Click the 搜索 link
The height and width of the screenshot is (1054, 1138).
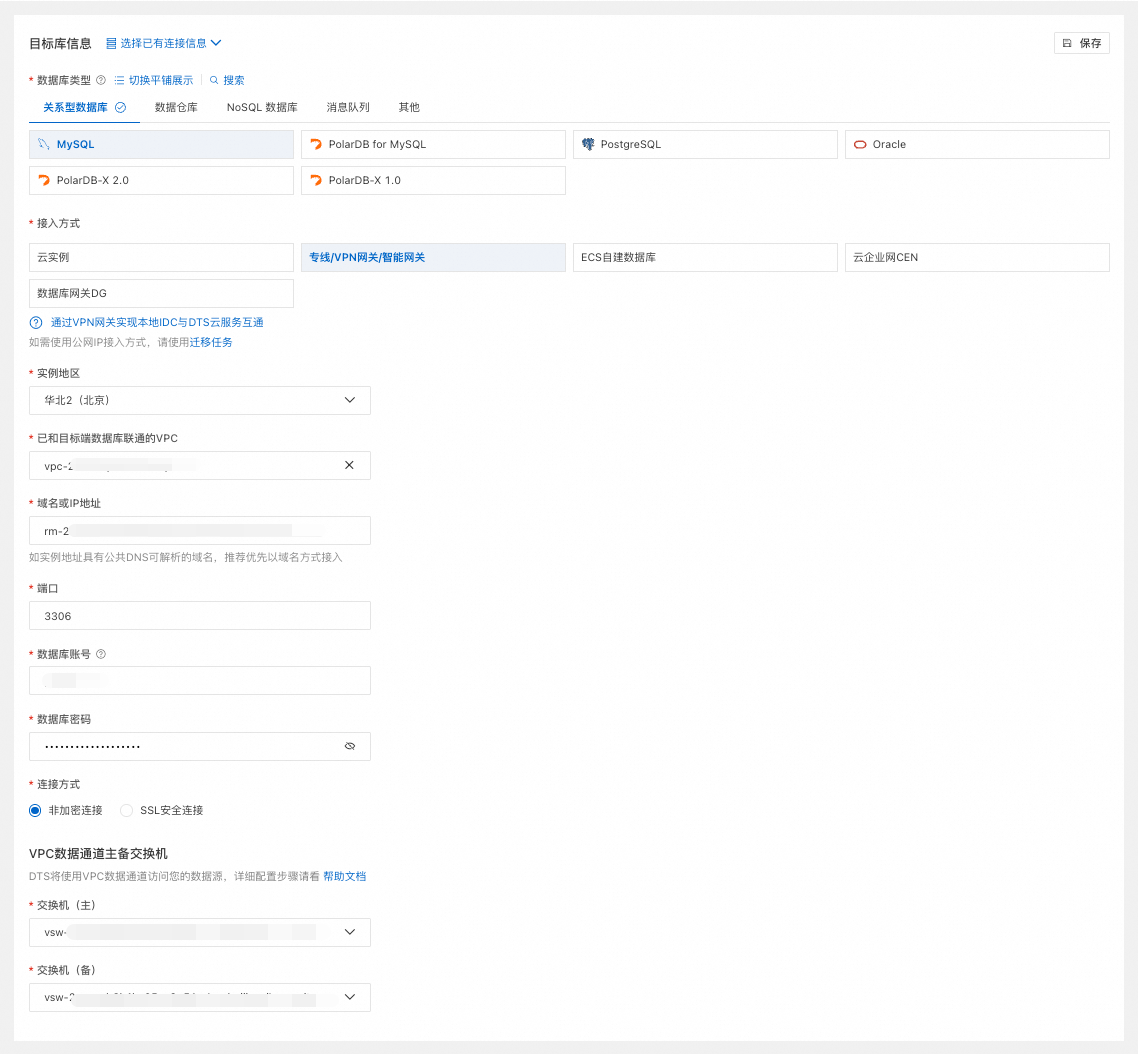(227, 80)
